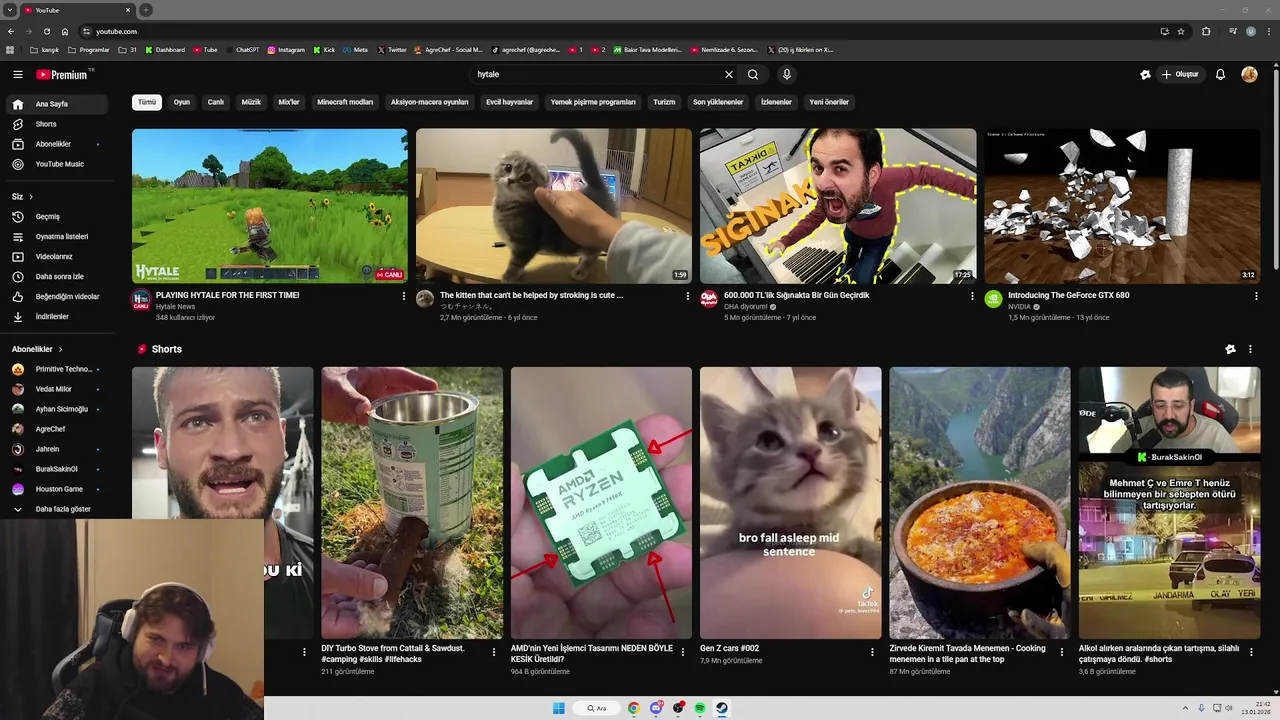The image size is (1280, 720).
Task: Open the notifications bell
Action: (1220, 74)
